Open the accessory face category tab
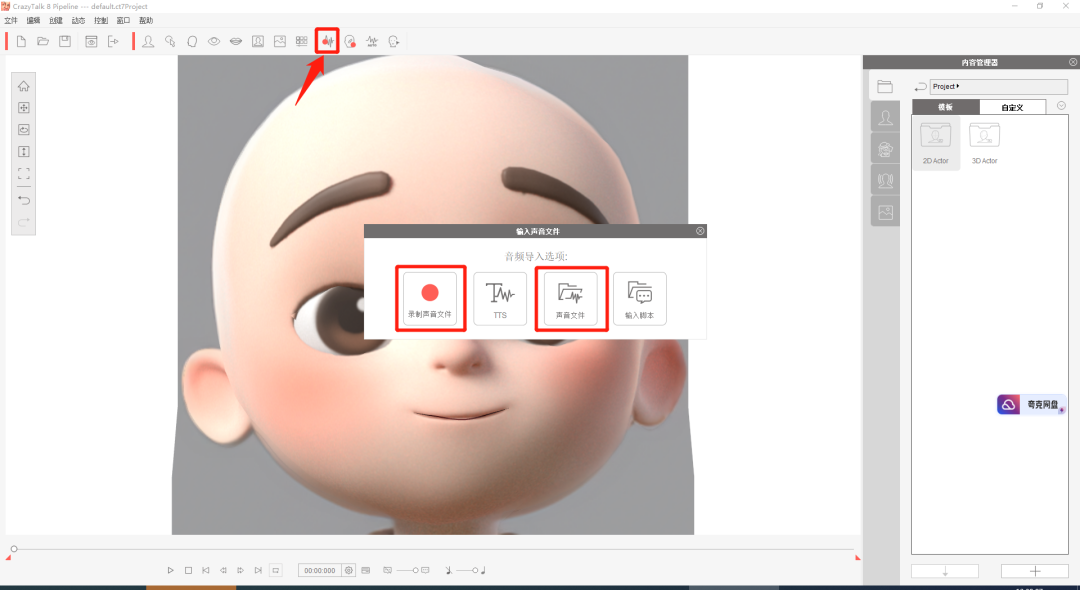1080x590 pixels. coord(885,149)
